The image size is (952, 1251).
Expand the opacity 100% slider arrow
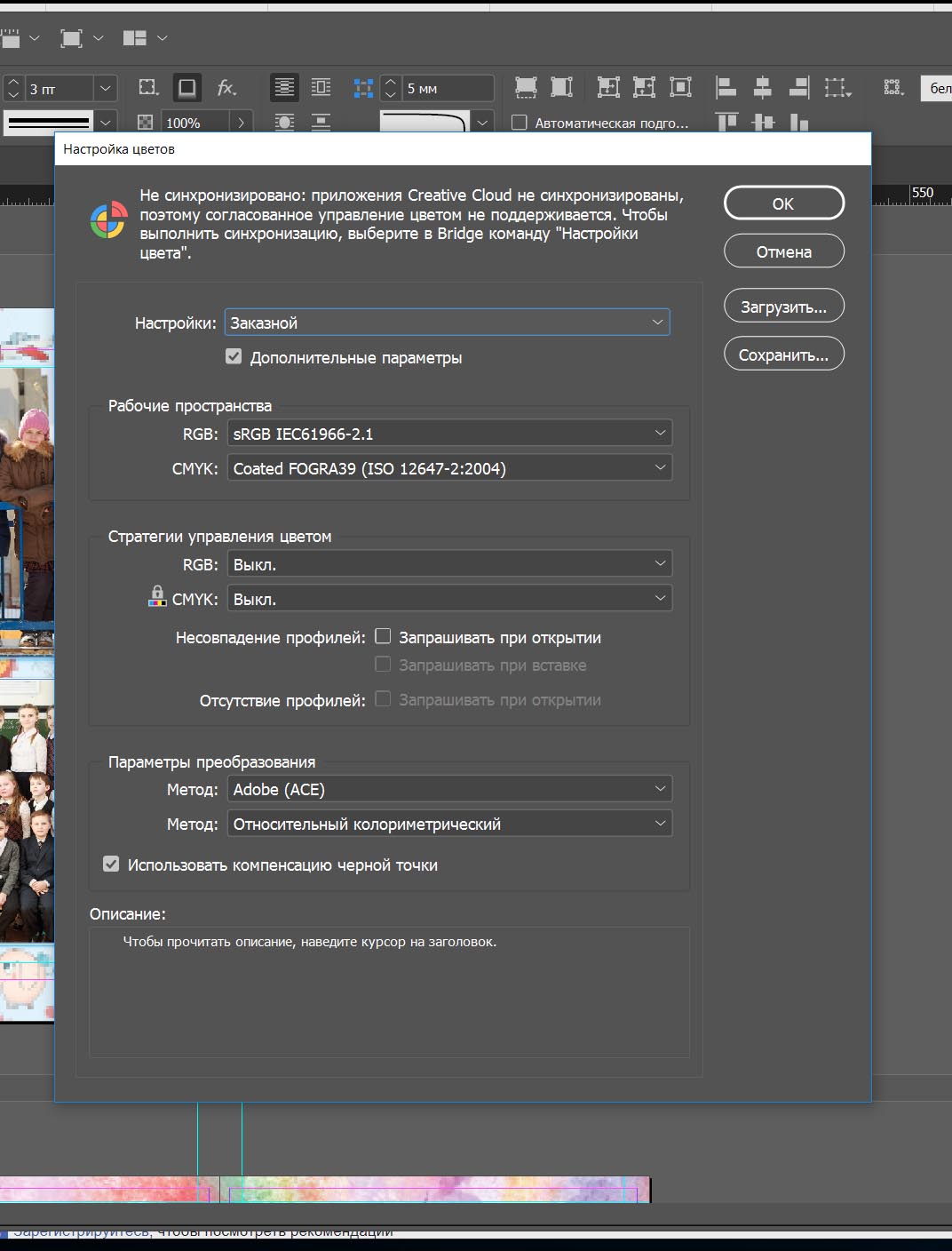tap(241, 123)
